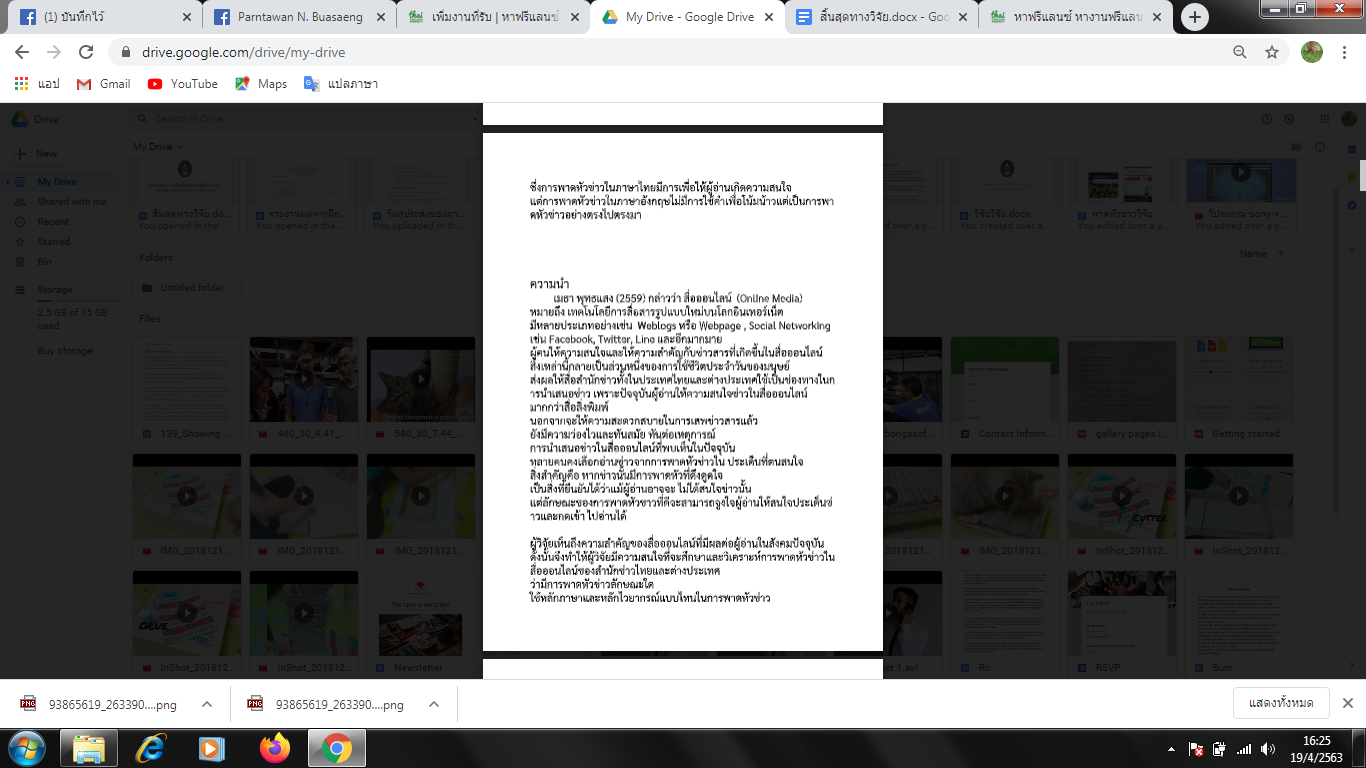Click Chrome's forward navigation arrow
The image size is (1366, 768).
(54, 52)
